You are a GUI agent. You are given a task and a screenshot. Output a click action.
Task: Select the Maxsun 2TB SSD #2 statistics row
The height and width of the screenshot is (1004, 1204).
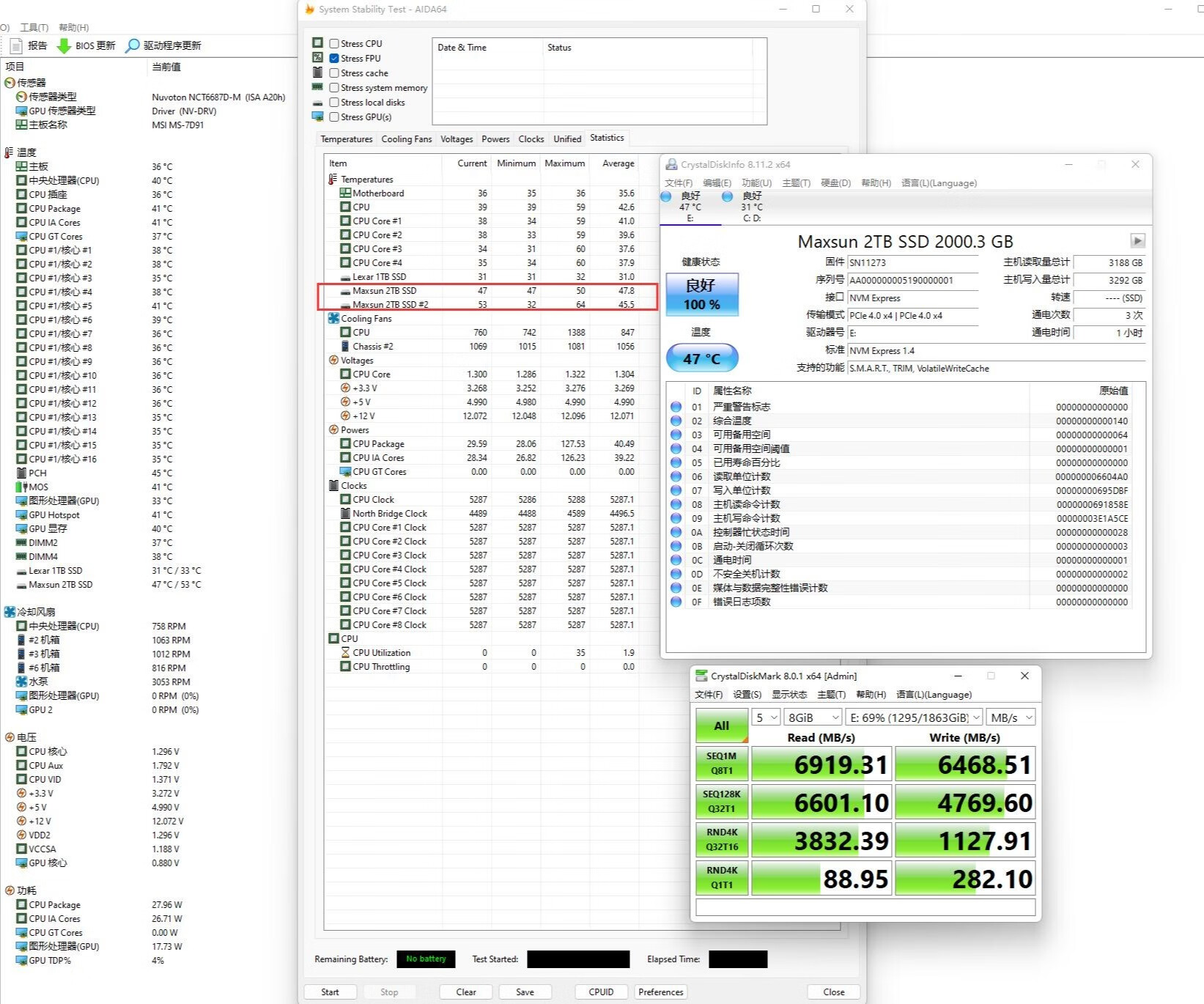click(390, 304)
